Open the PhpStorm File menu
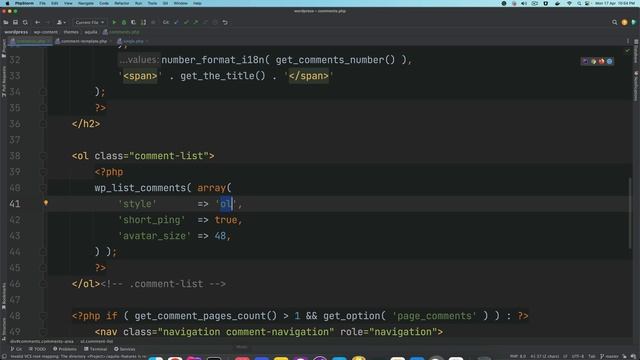Viewport: 640px width, 360px height. [42, 3]
